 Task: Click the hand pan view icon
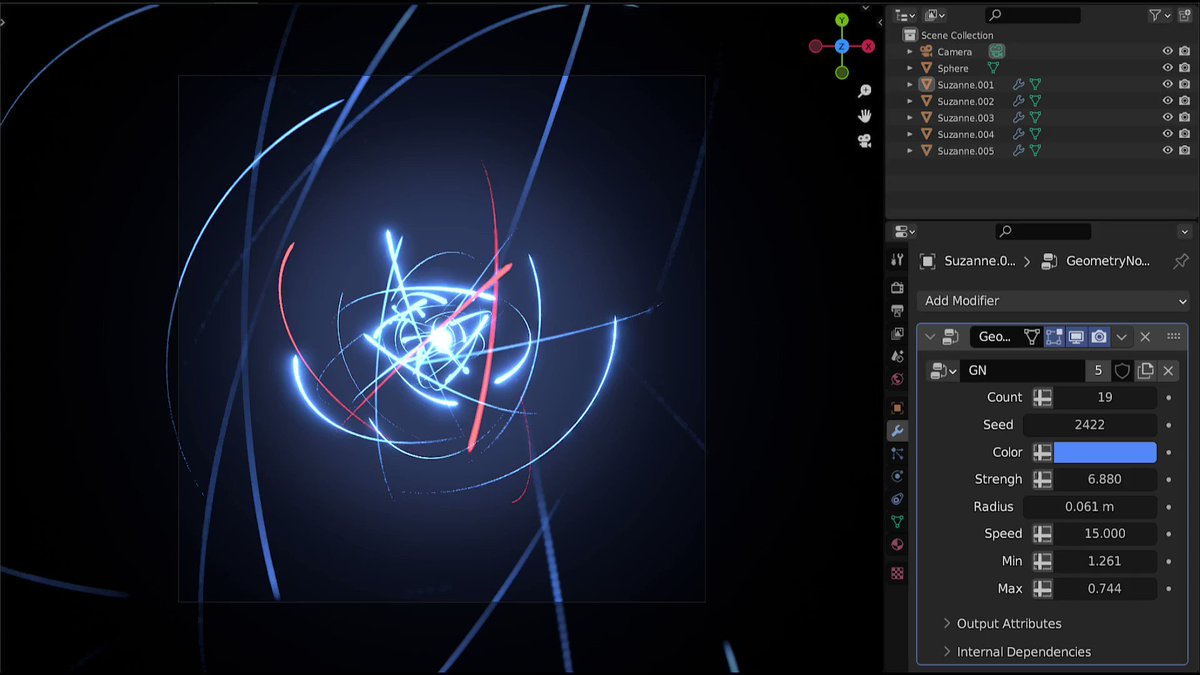[x=865, y=116]
